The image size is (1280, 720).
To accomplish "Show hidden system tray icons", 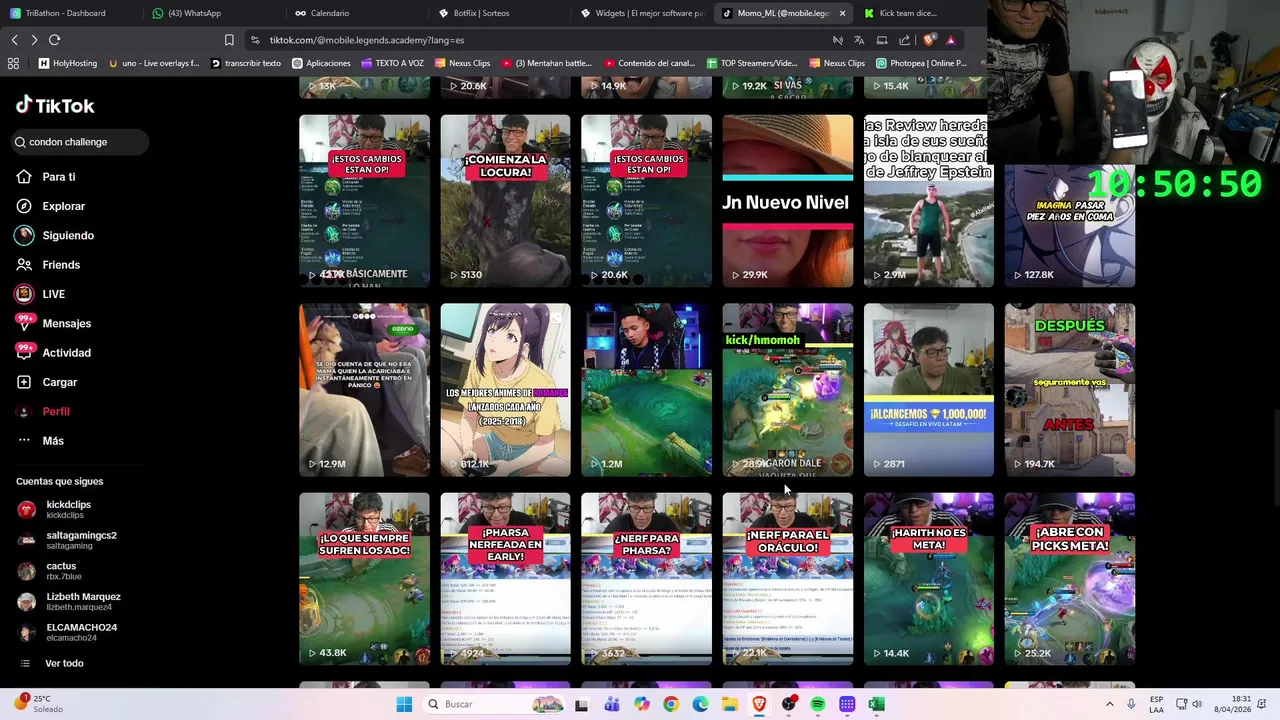I will pos(1109,704).
